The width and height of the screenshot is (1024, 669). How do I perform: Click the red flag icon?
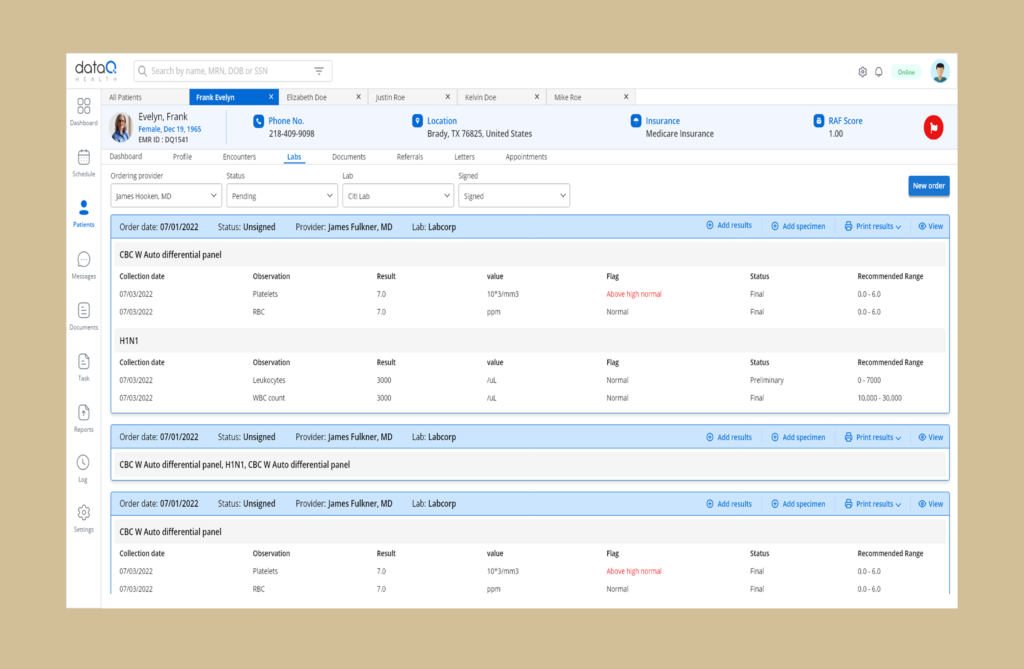tap(933, 127)
